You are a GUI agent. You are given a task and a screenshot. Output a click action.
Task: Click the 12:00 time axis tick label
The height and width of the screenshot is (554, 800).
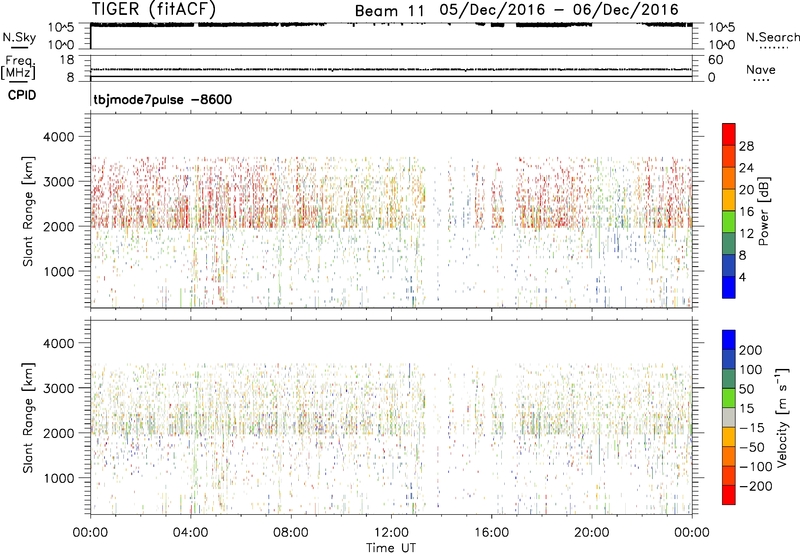(x=391, y=533)
